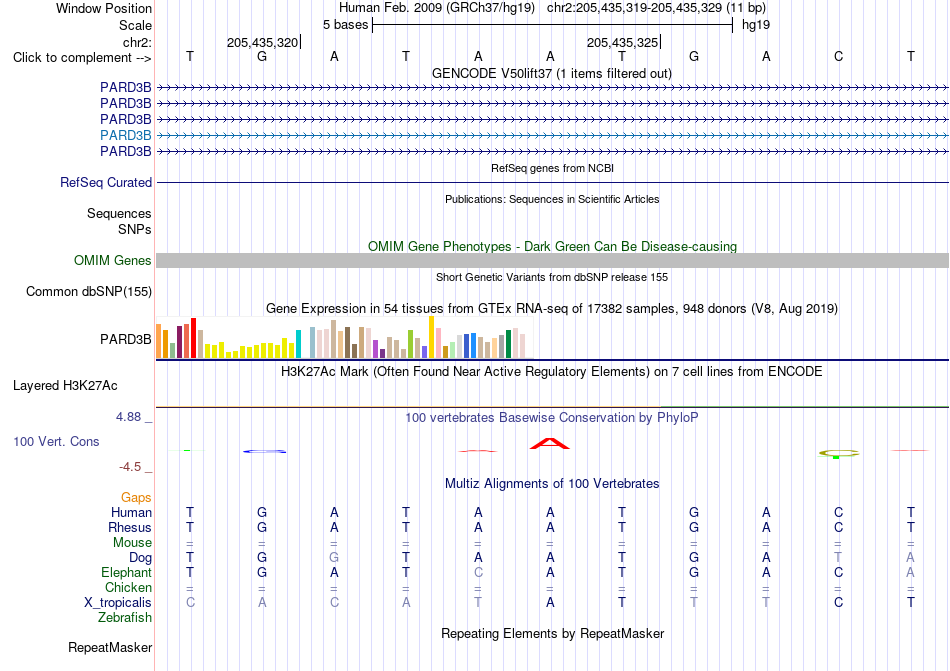The image size is (950, 671).
Task: Open "100 vertebrates Basewise Conservation by PhyloP" title
Action: pos(552,418)
